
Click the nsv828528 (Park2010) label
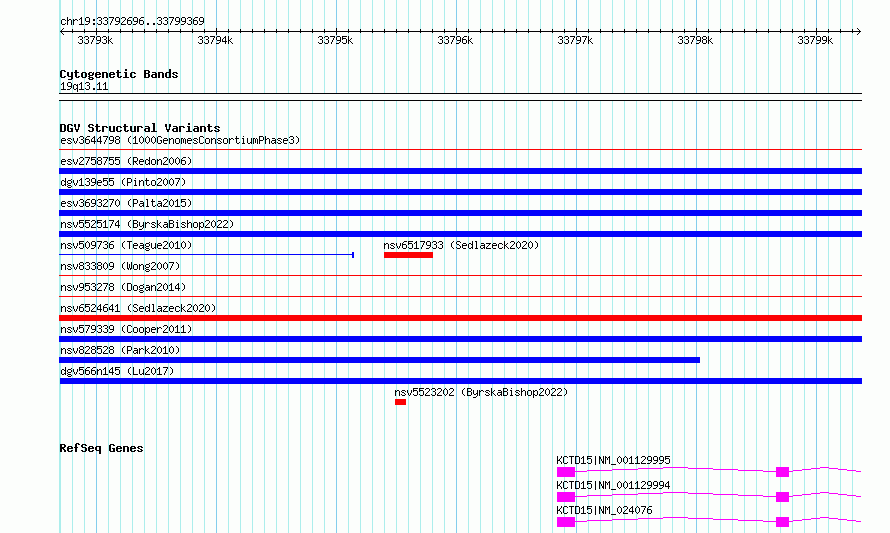pos(120,350)
